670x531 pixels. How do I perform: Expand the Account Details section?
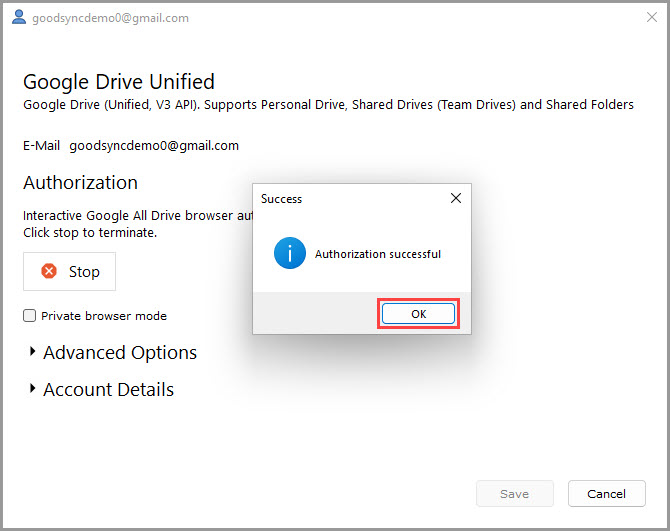click(102, 389)
